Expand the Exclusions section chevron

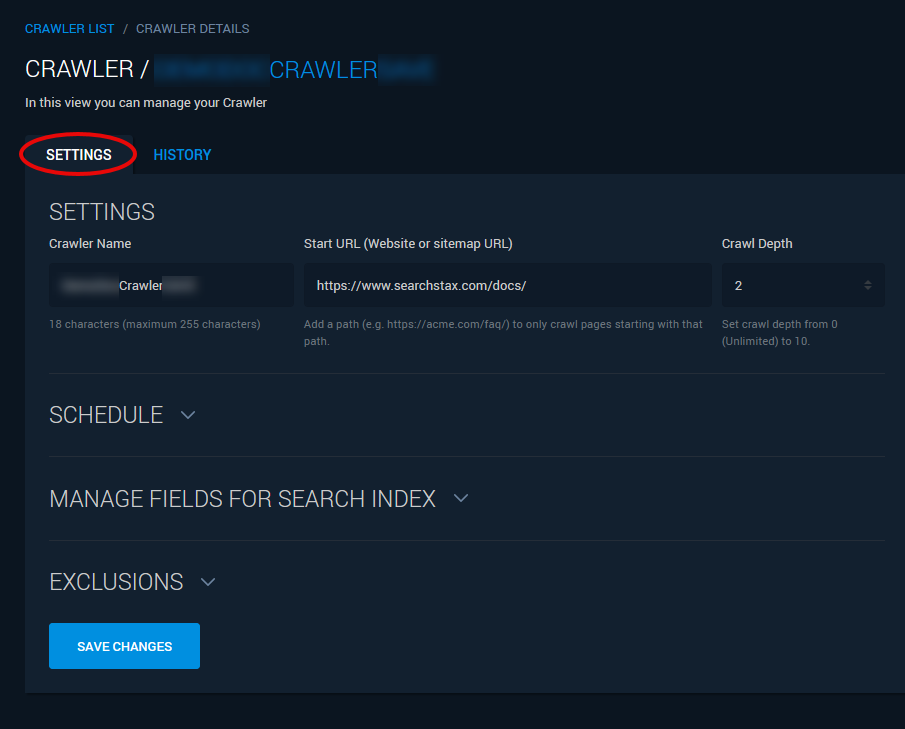tap(208, 582)
